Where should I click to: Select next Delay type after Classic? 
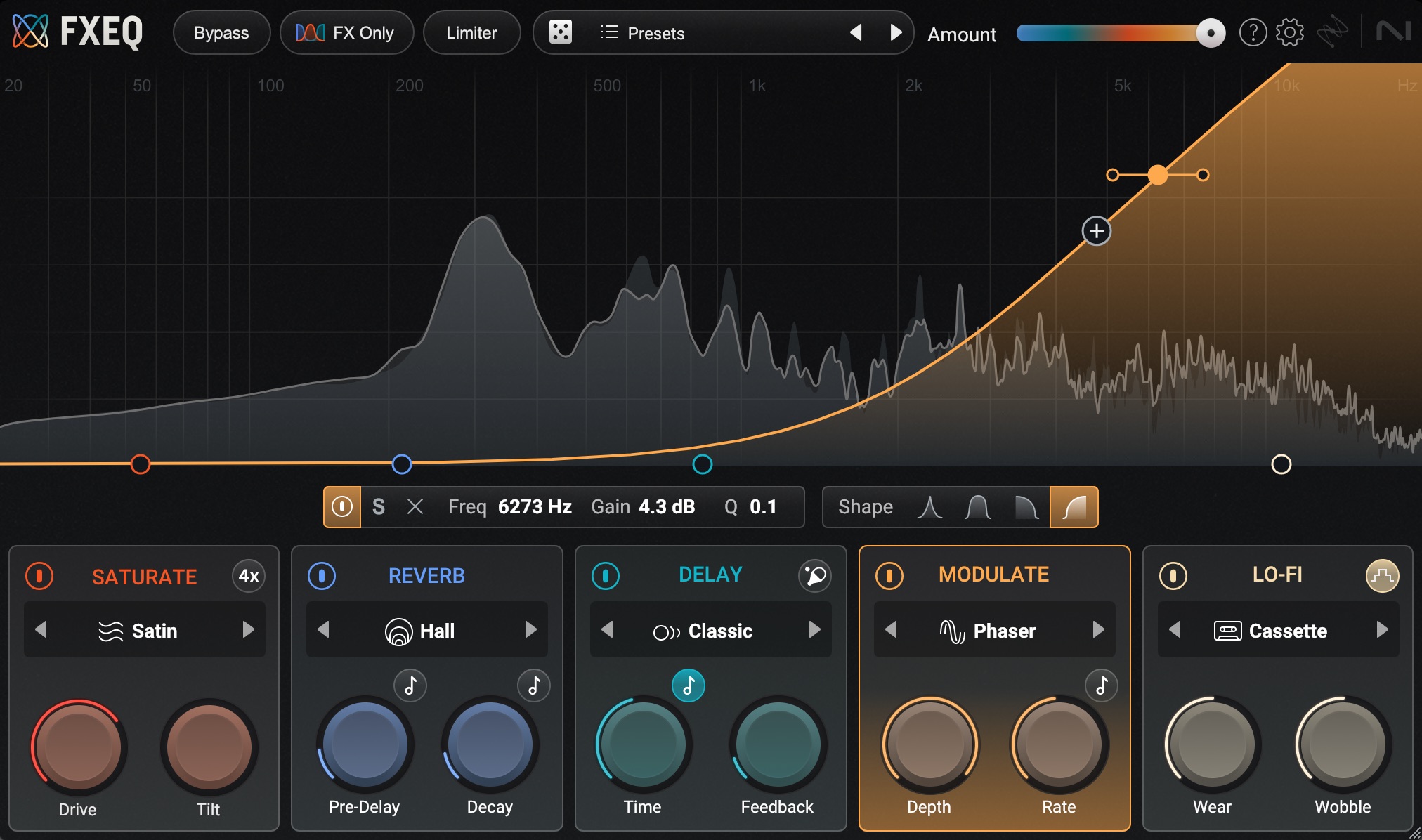tap(815, 629)
